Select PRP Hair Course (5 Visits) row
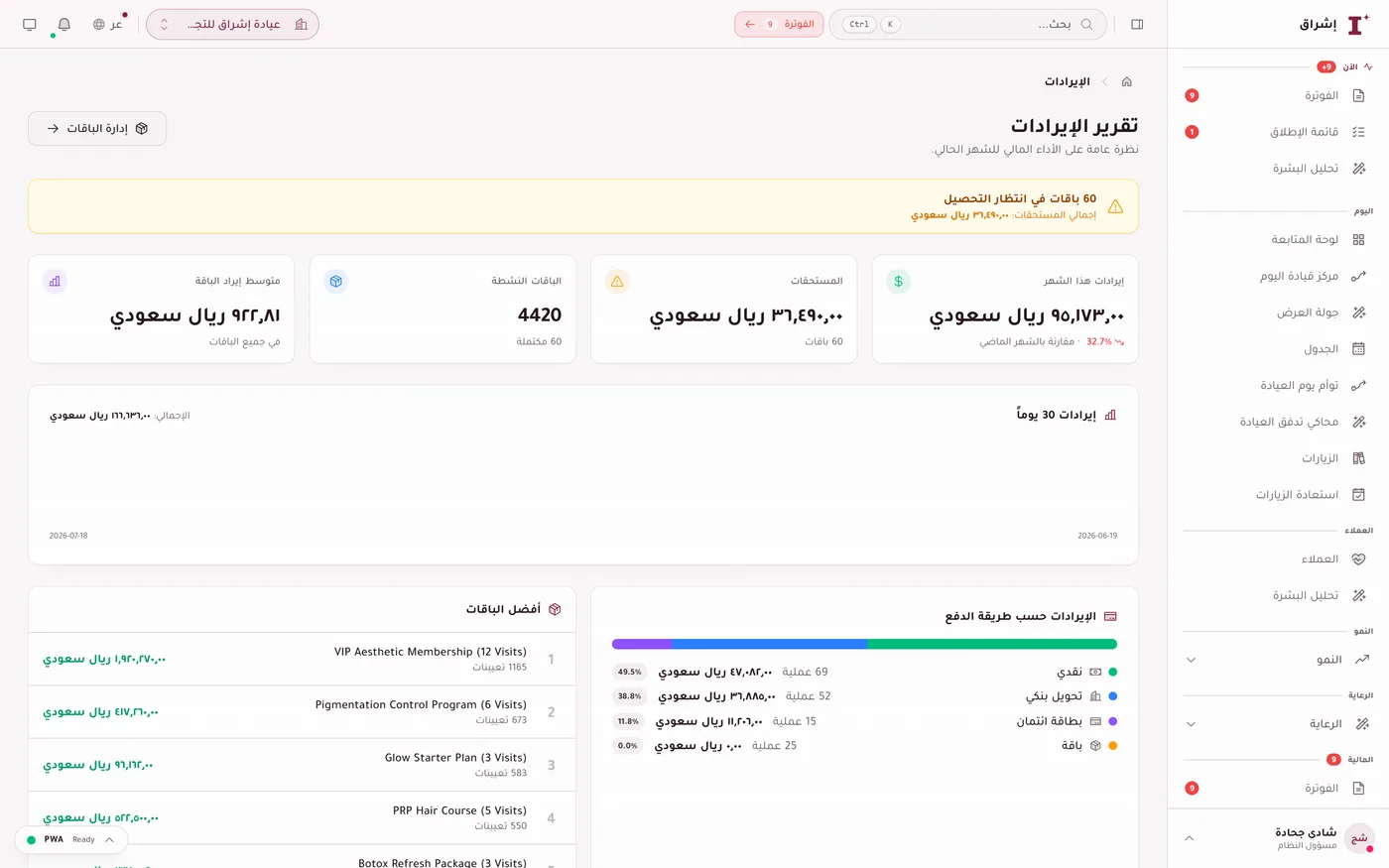This screenshot has width=1389, height=868. click(302, 817)
